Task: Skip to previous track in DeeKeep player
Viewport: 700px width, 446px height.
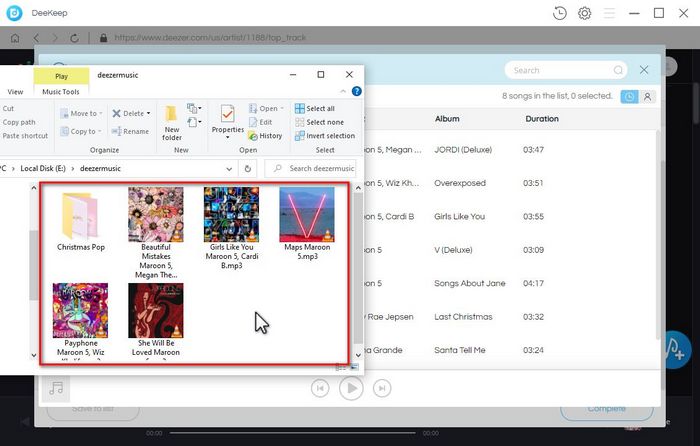Action: point(320,388)
